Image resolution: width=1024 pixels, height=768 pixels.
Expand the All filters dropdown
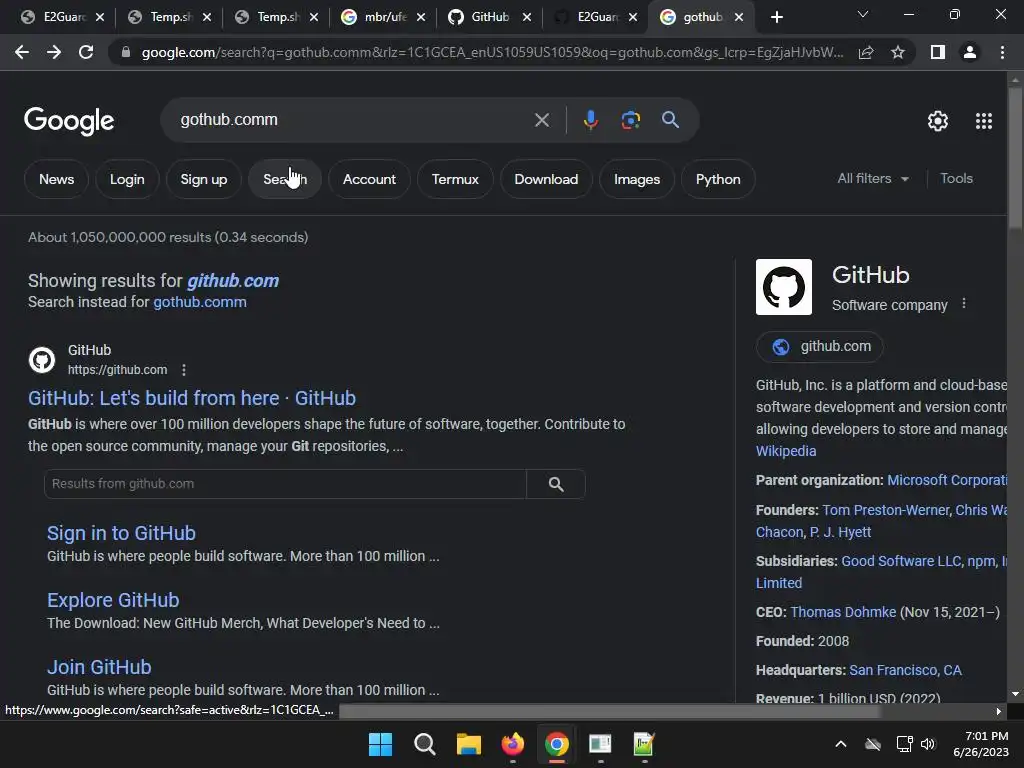coord(873,178)
